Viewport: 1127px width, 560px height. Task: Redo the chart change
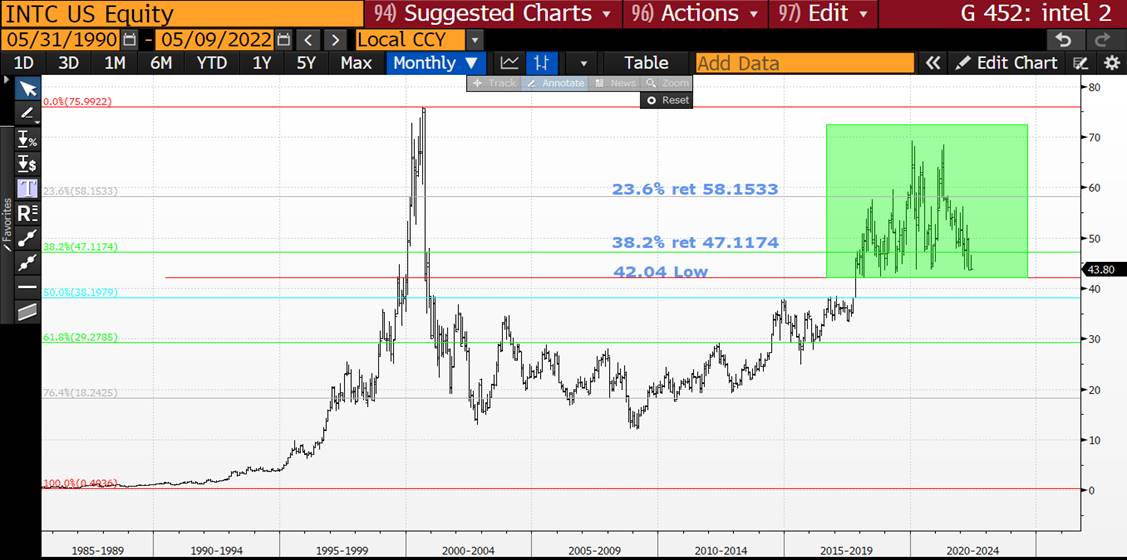tap(1103, 40)
